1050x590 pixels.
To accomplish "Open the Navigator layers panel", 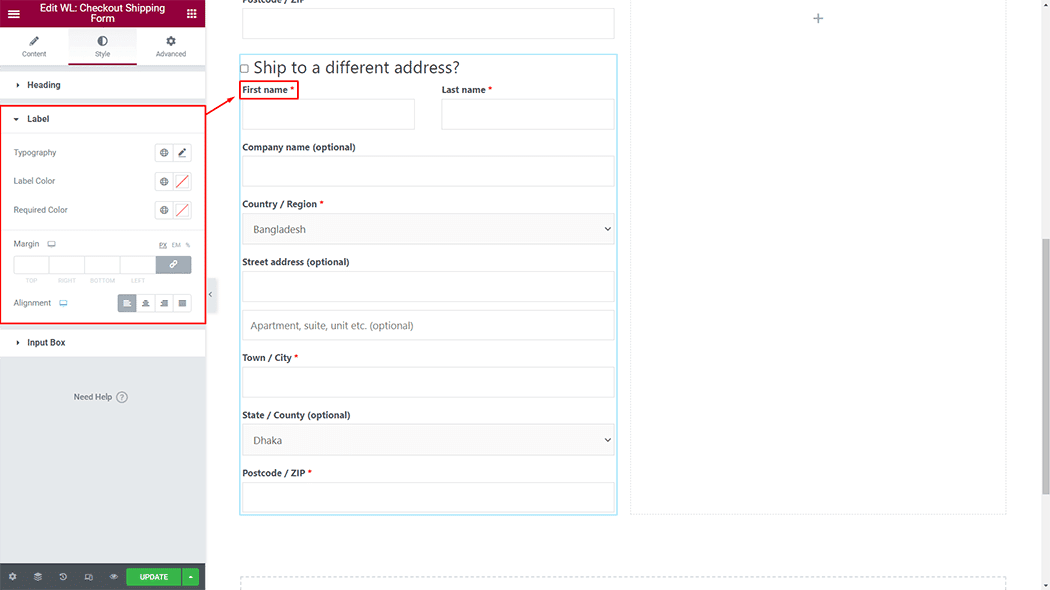I will coord(38,577).
